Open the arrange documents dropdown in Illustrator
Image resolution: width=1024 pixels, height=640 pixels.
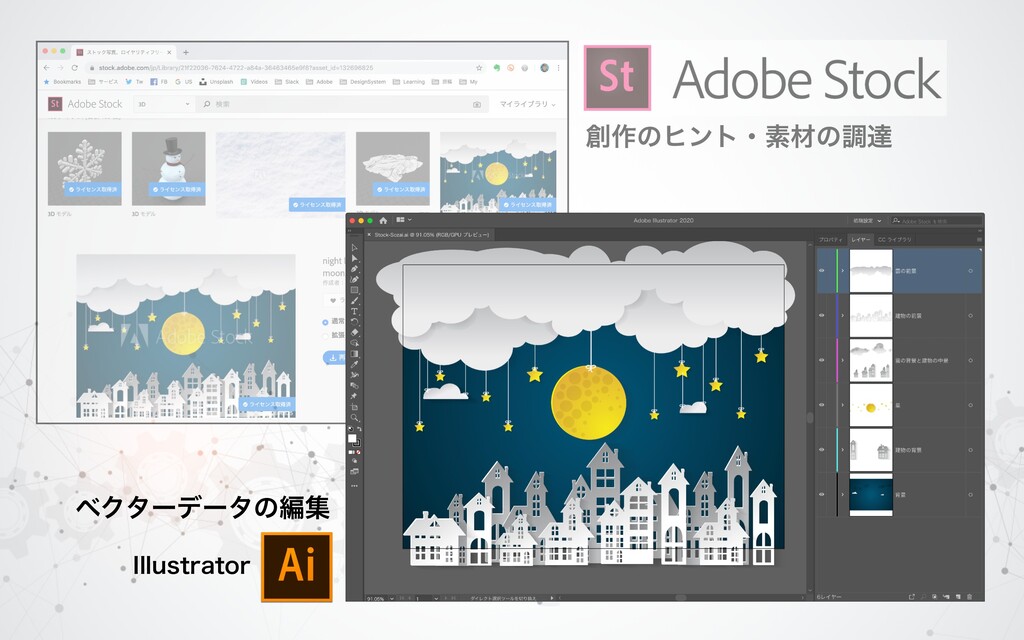tap(403, 221)
